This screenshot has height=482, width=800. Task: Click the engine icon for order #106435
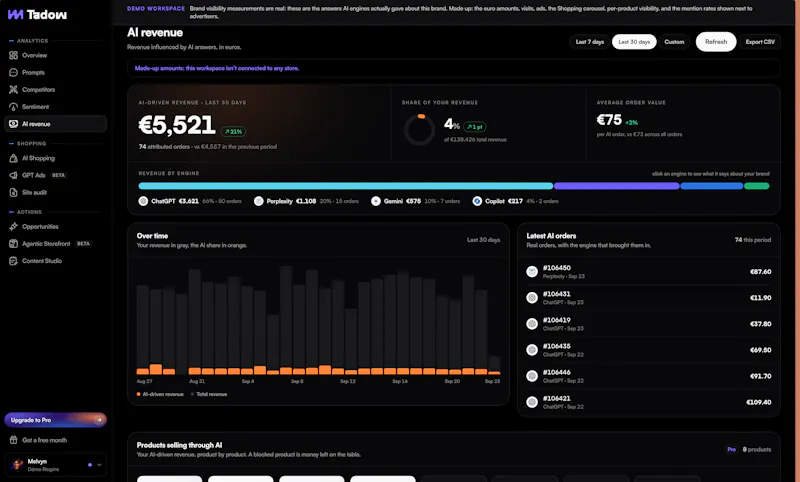(532, 349)
